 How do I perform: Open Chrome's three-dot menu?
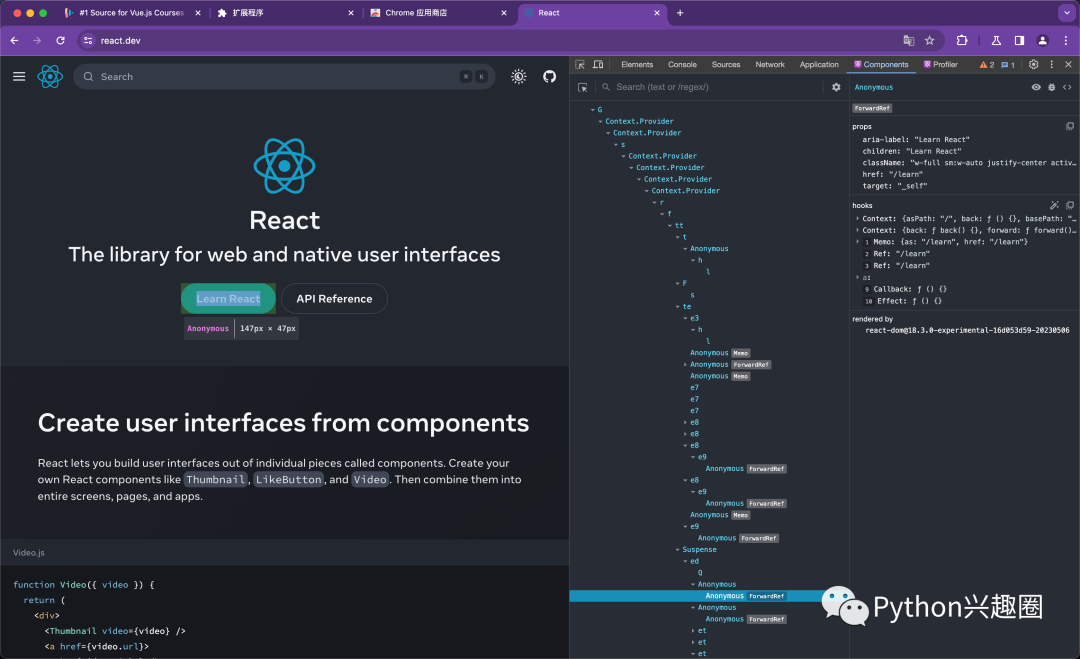[1066, 41]
